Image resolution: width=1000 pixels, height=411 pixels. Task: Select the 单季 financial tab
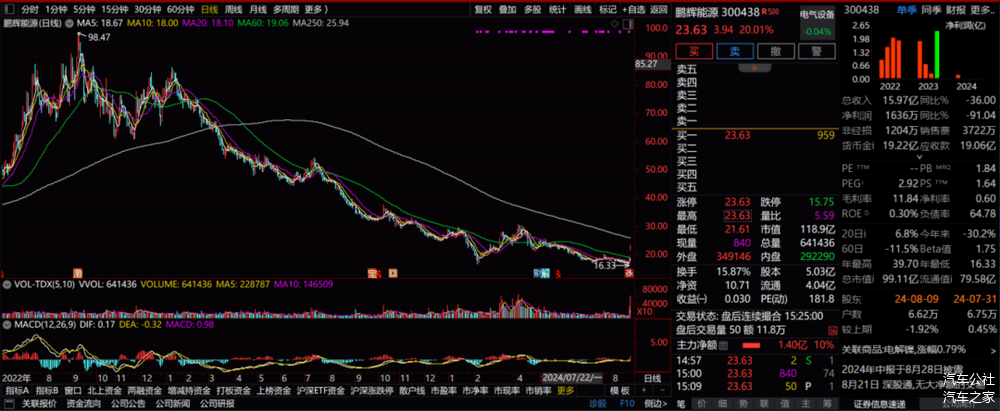pyautogui.click(x=906, y=10)
